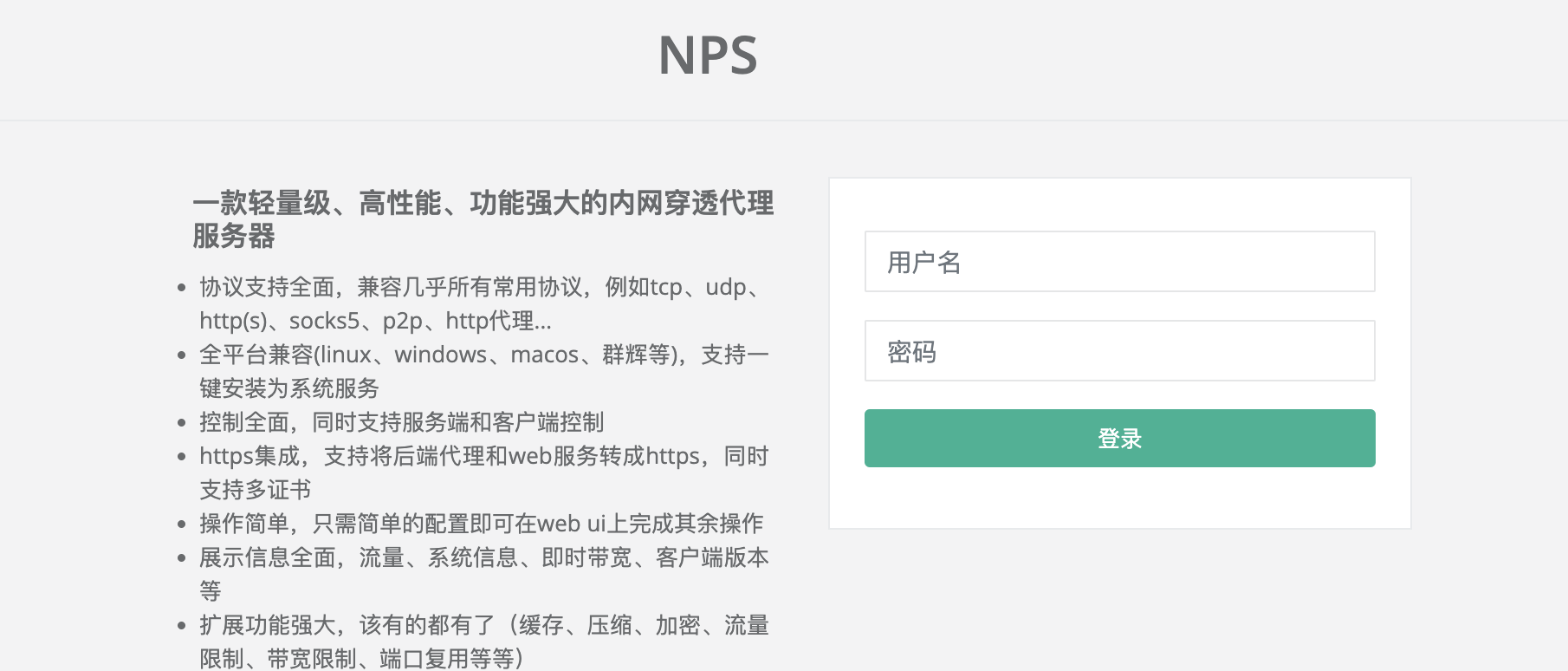Click the bullet about 控制全面

(403, 422)
